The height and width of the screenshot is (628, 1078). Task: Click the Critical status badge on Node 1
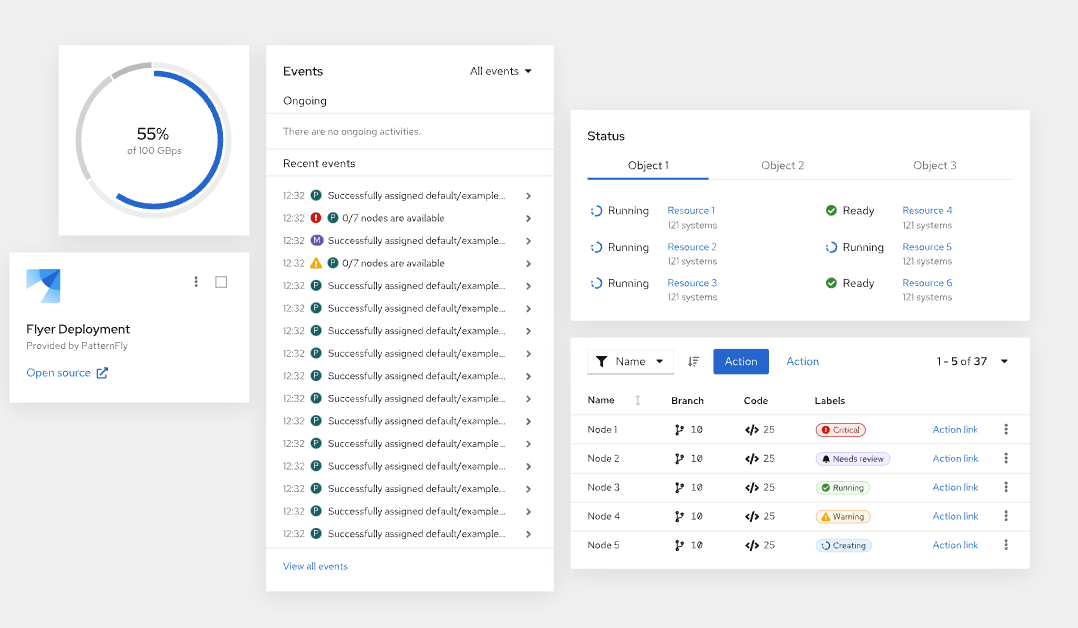pyautogui.click(x=840, y=429)
